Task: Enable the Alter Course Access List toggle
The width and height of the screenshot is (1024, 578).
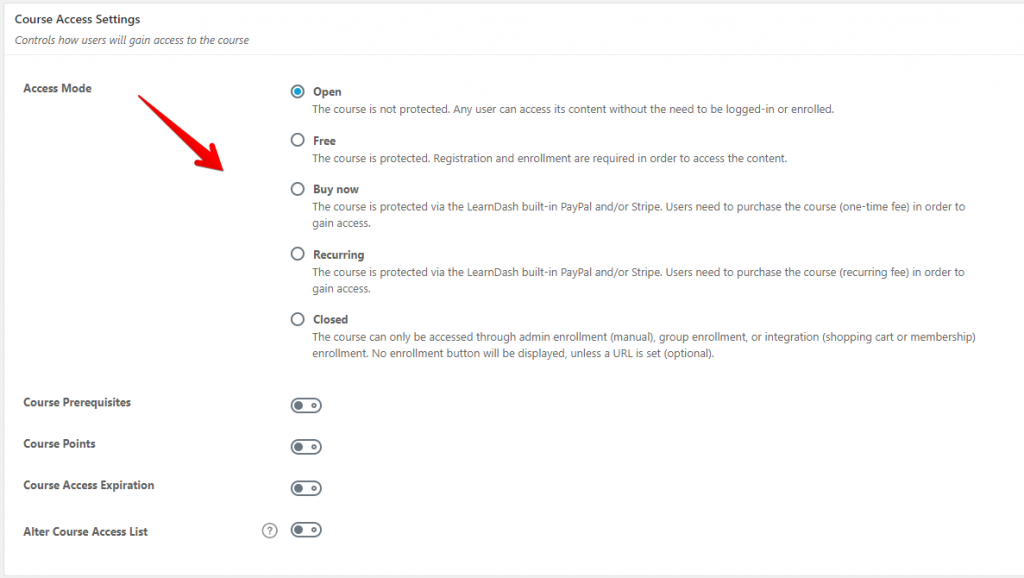Action: 306,530
